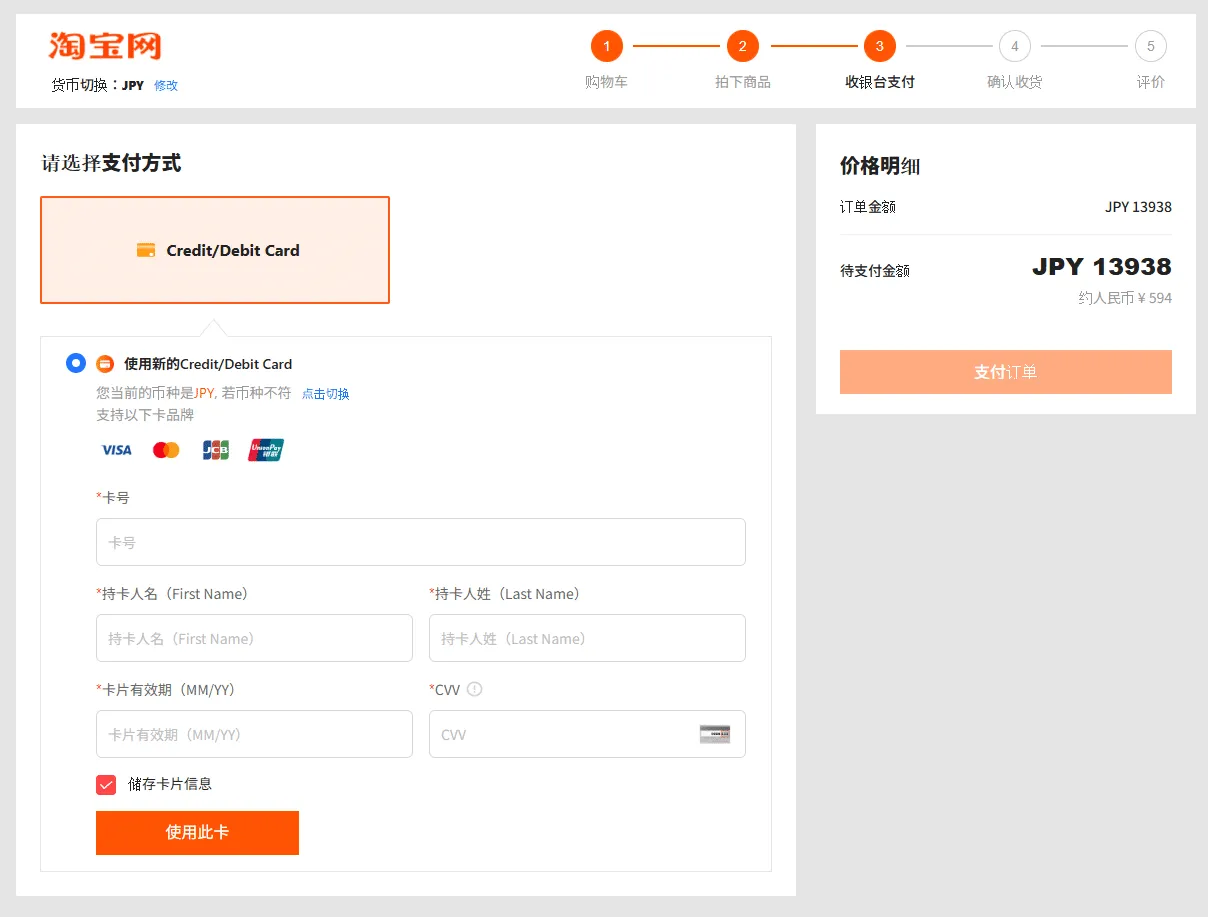Click the 卡片有效期 (MM/YY) expiry field

point(254,734)
